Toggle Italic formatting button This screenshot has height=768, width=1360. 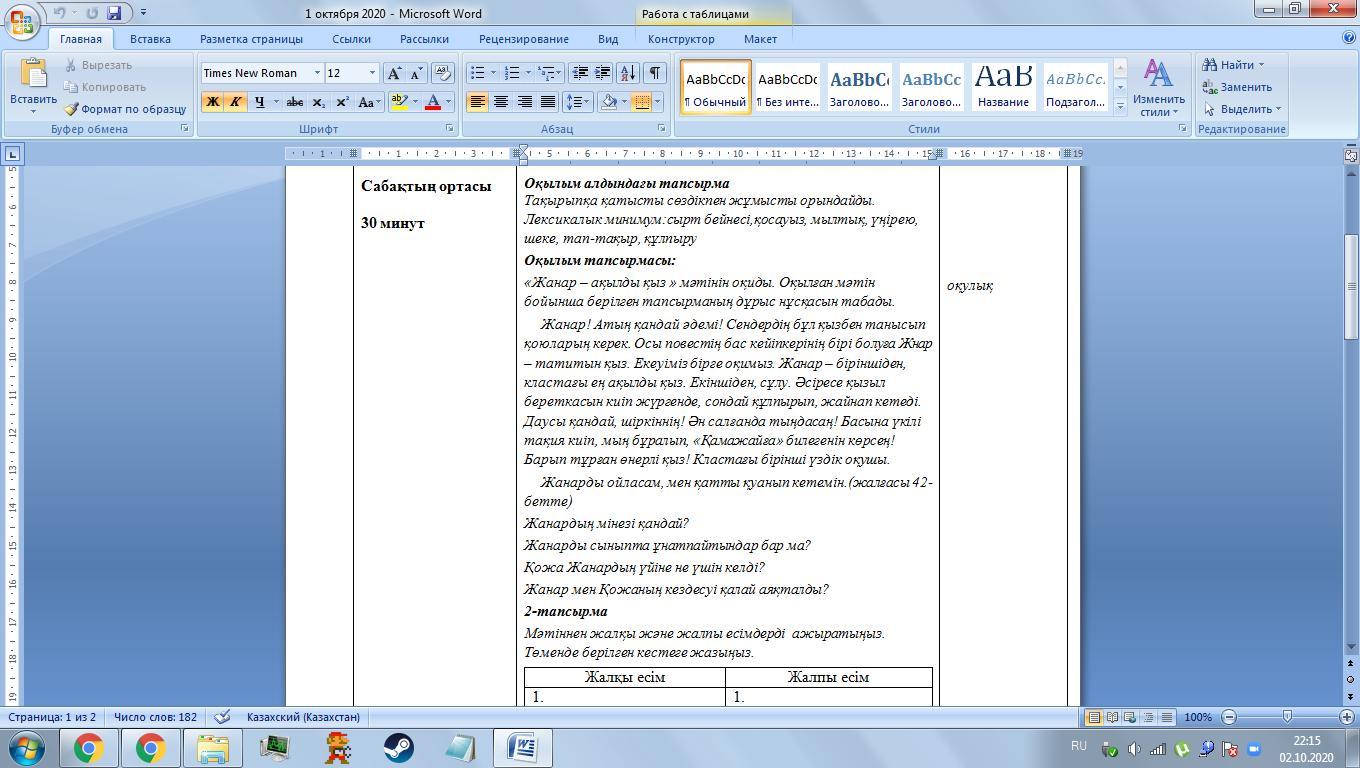(235, 102)
